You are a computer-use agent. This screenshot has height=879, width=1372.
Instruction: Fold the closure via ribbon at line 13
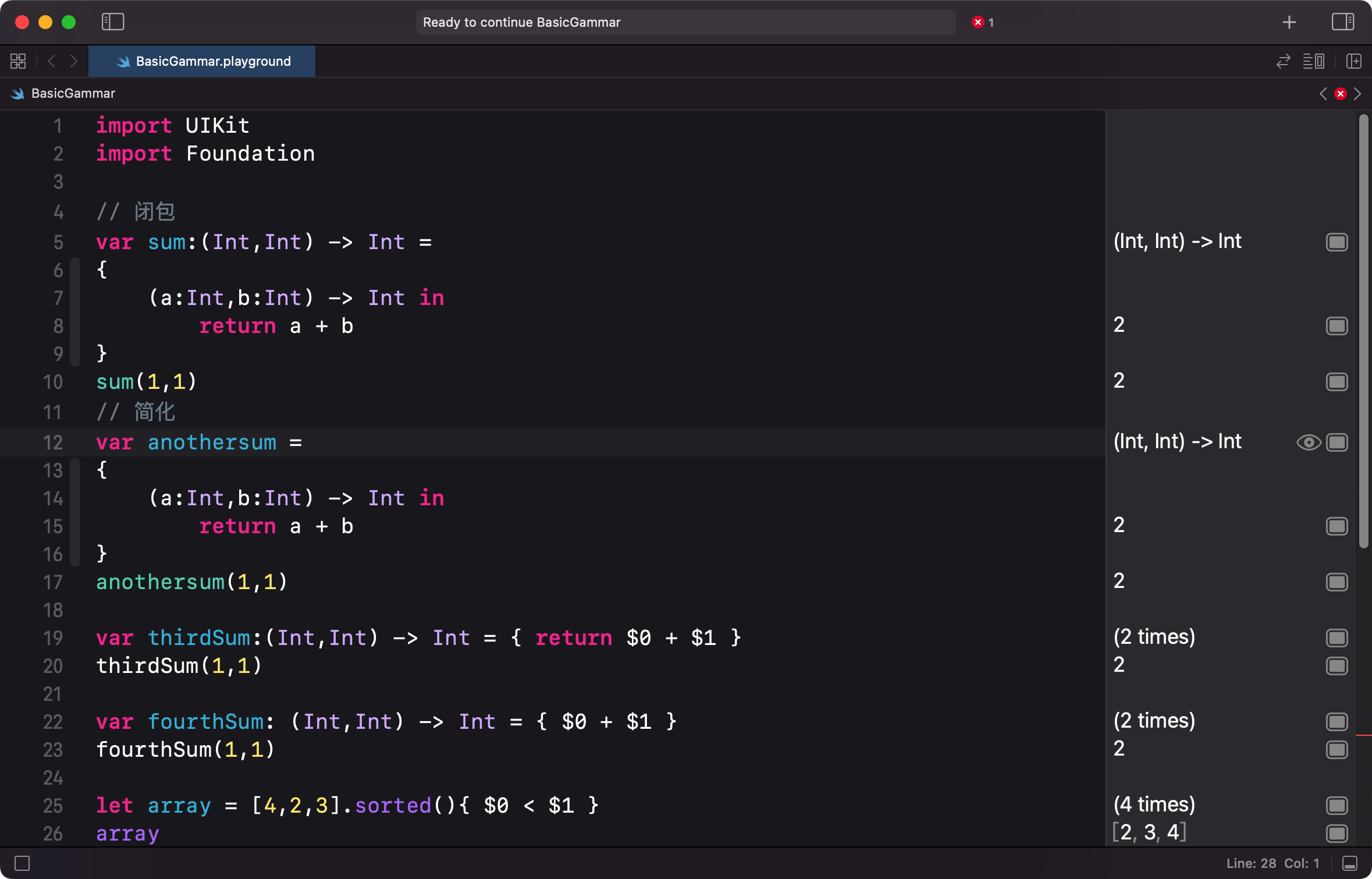(x=75, y=512)
